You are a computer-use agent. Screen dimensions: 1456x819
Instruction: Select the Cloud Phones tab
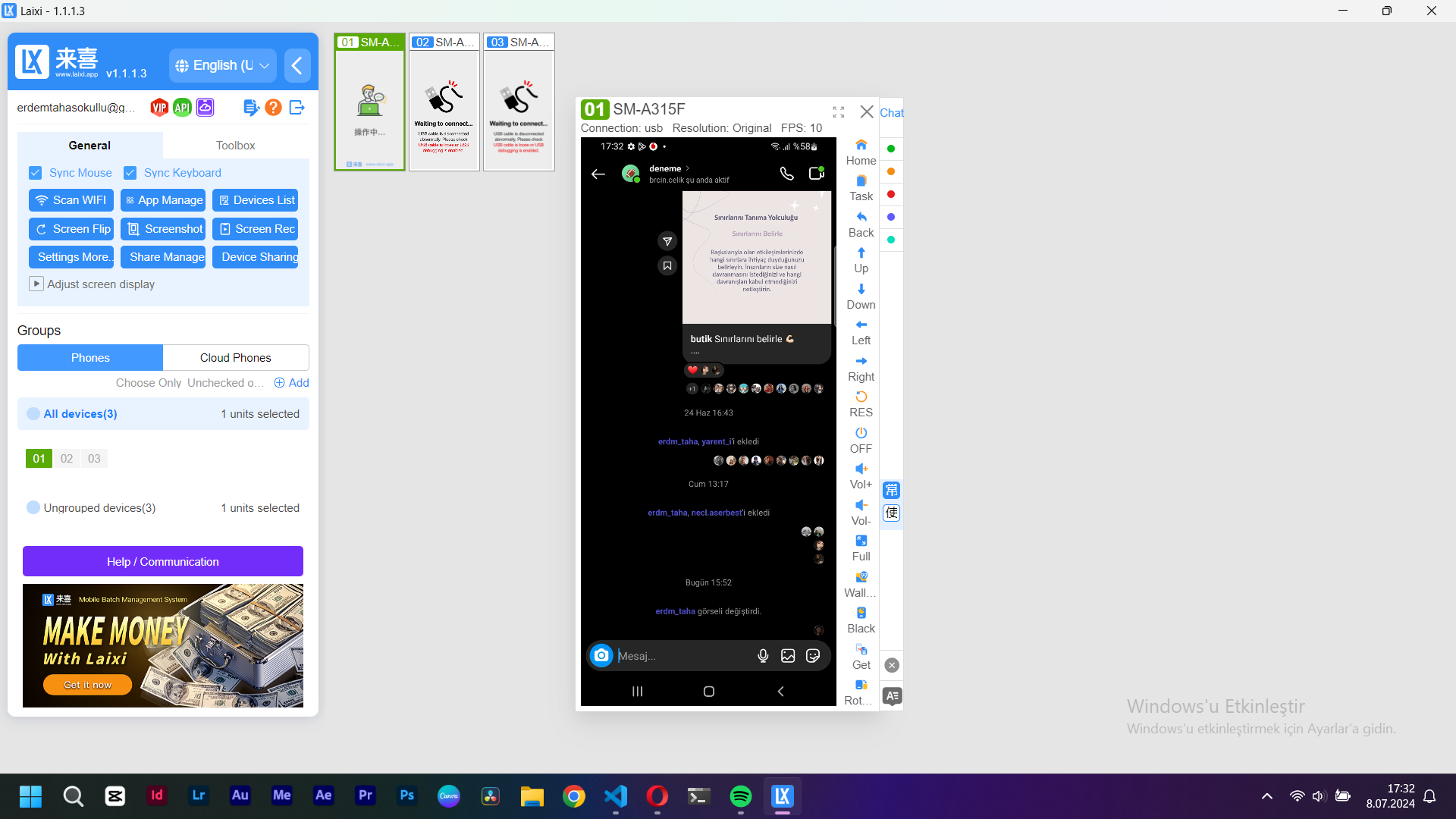[235, 358]
